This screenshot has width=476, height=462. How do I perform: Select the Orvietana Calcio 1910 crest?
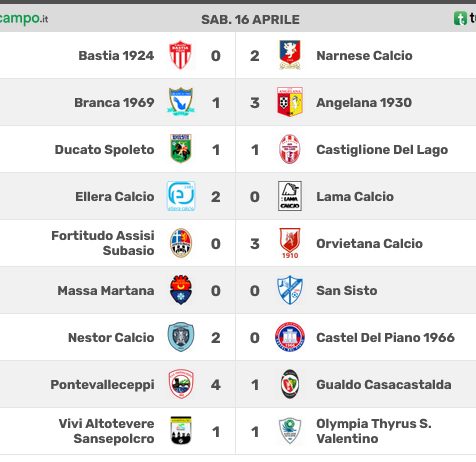tap(290, 243)
